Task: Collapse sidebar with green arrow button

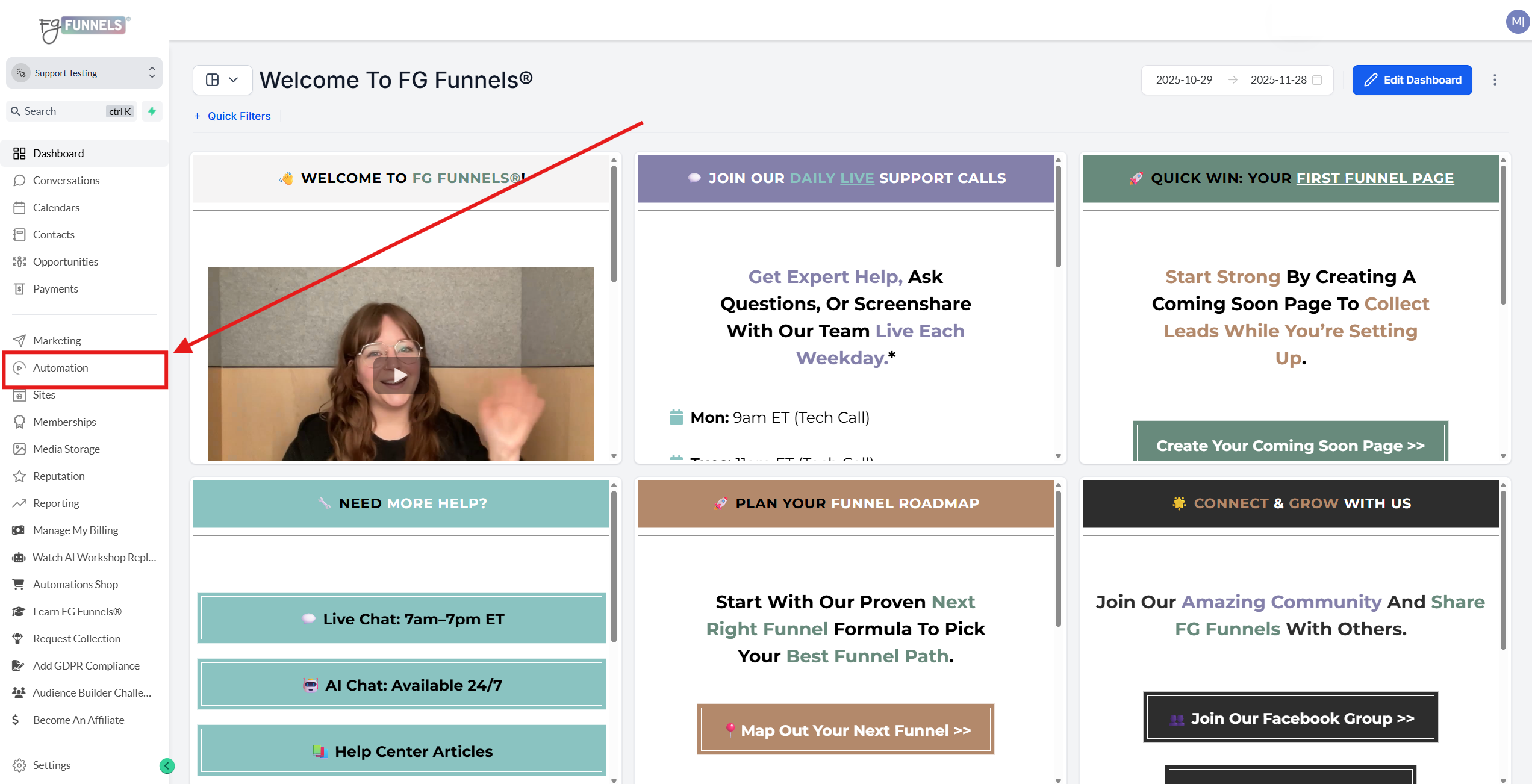Action: tap(167, 765)
